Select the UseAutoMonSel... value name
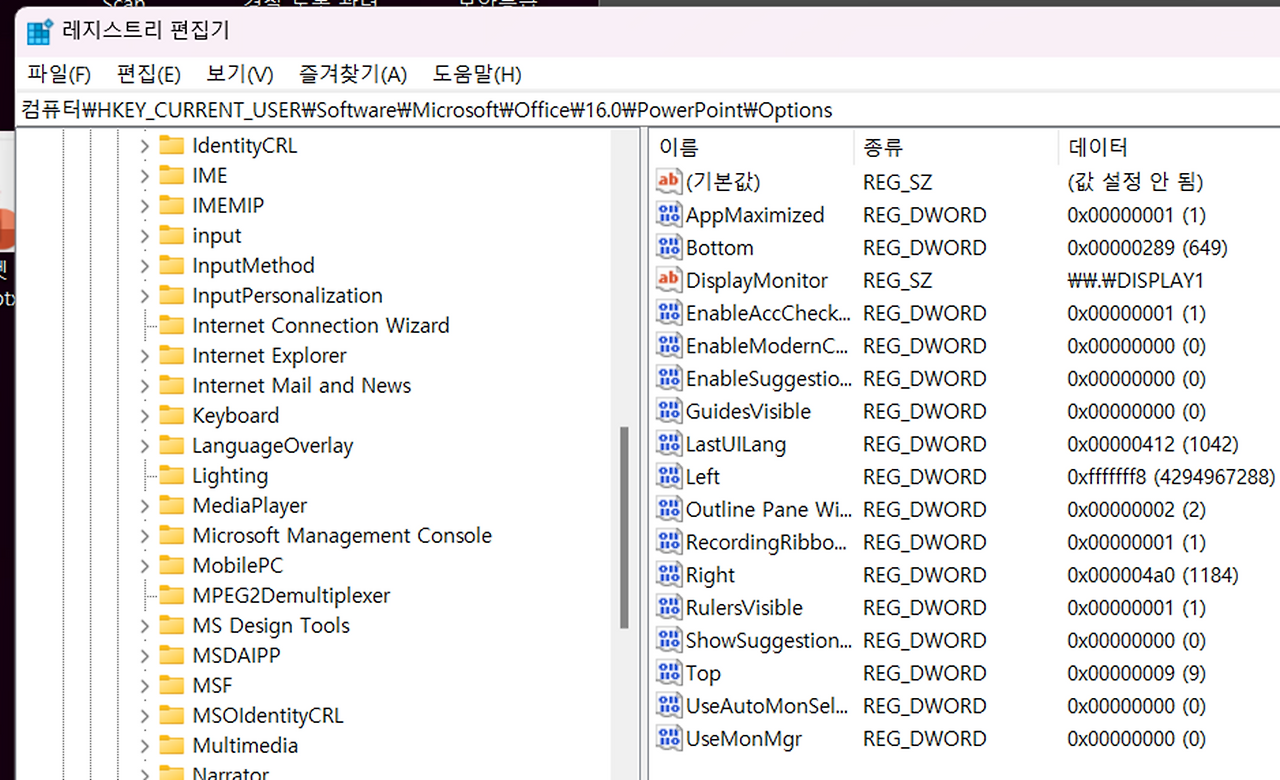The height and width of the screenshot is (780, 1280). click(x=766, y=706)
